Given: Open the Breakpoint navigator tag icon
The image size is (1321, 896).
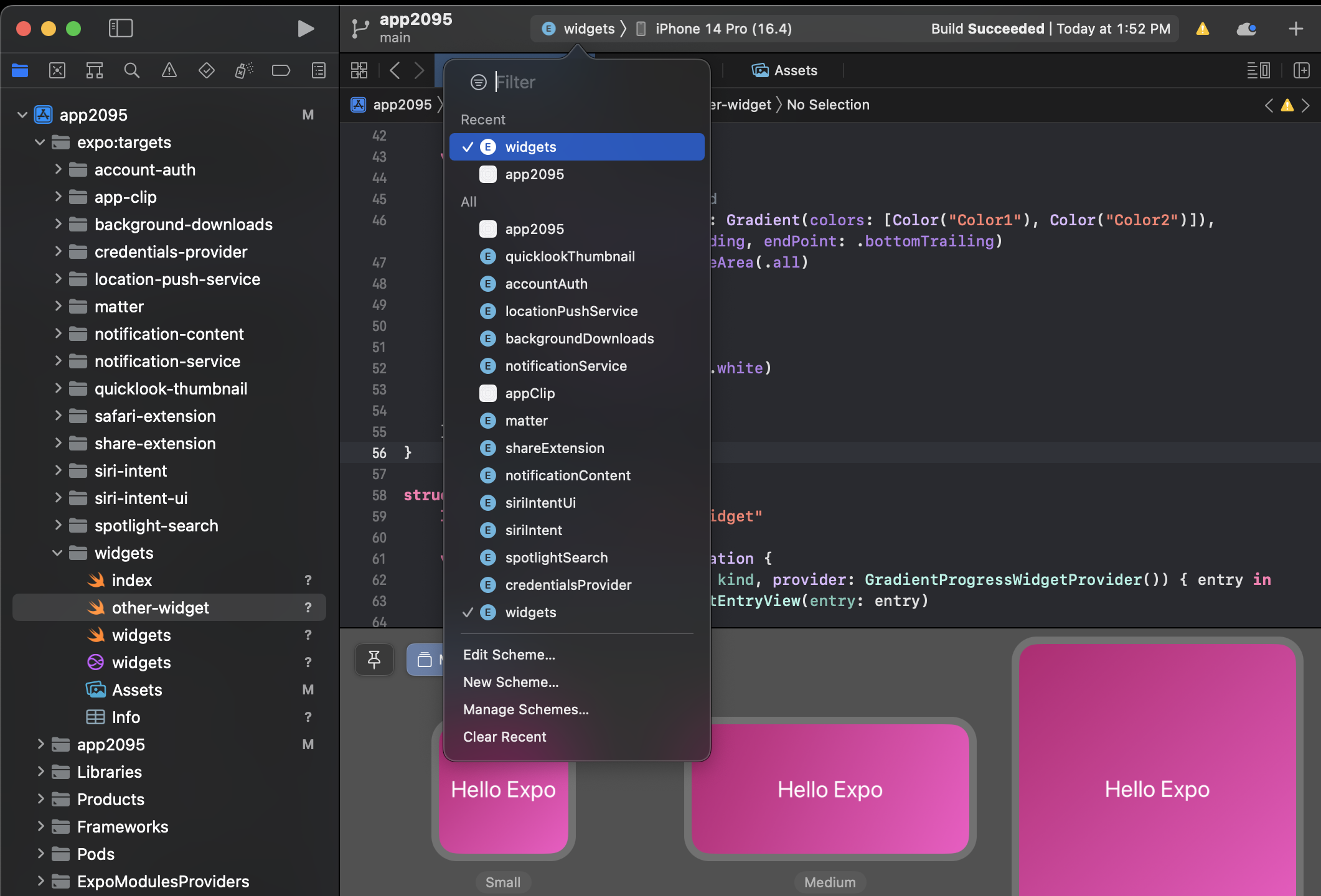Looking at the screenshot, I should (x=281, y=70).
